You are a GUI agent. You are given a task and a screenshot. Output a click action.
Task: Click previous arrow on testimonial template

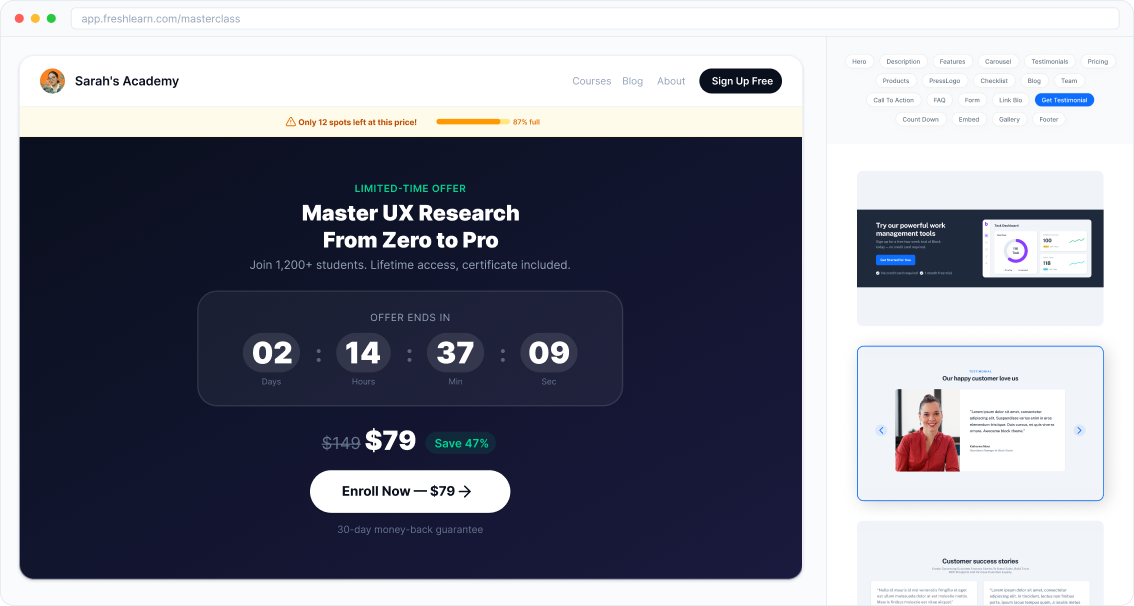881,430
